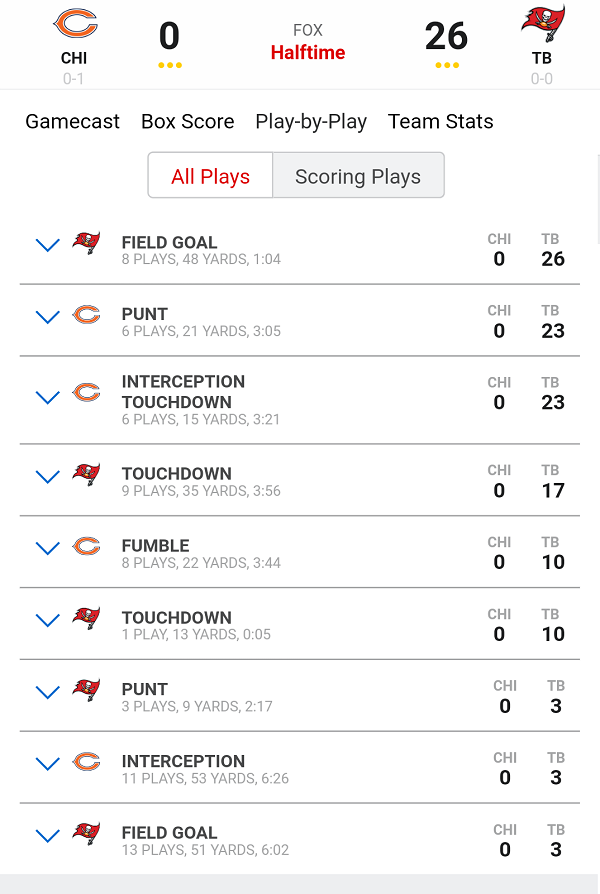Image resolution: width=600 pixels, height=894 pixels.
Task: Click Bears icon on 21-yard punt drive
Action: click(86, 315)
